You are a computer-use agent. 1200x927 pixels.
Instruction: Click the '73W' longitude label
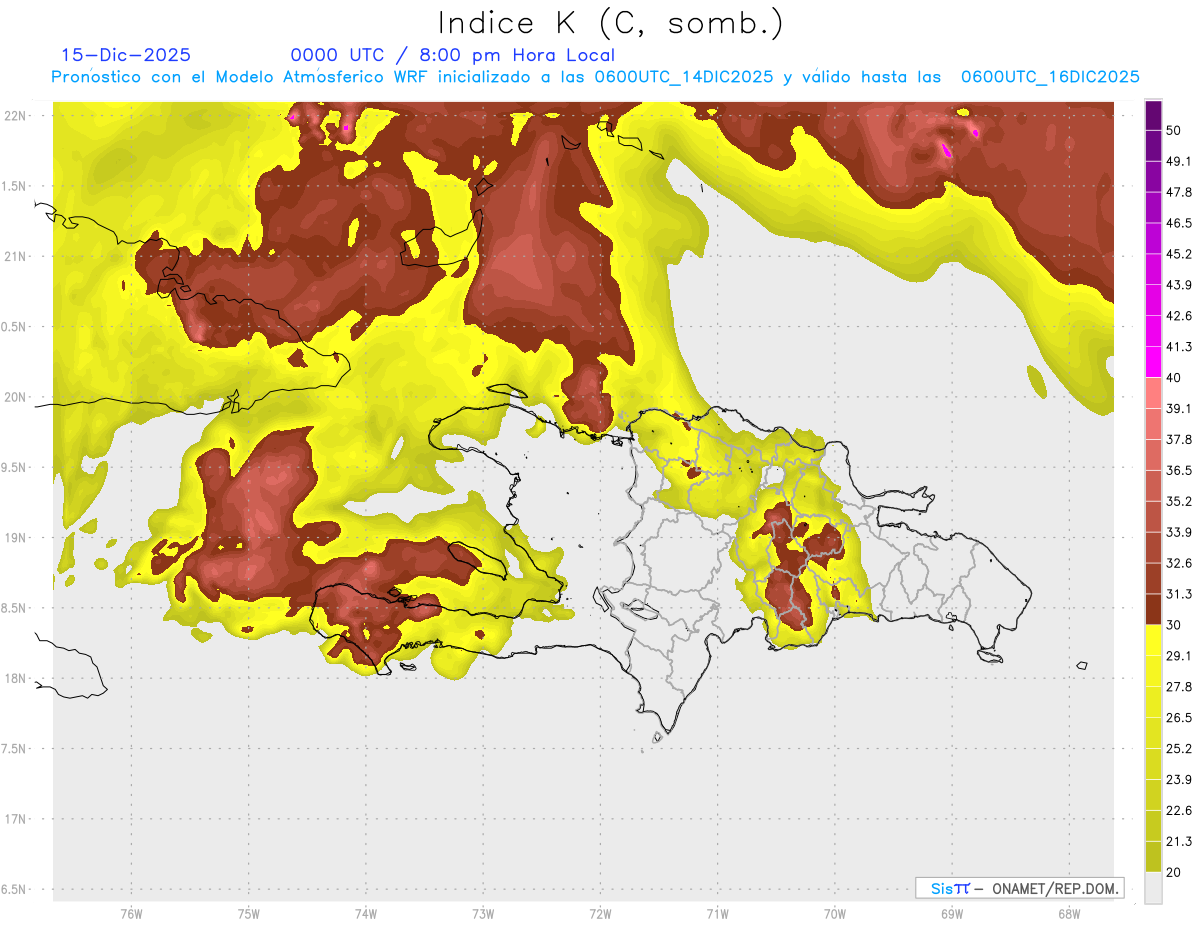click(x=483, y=914)
